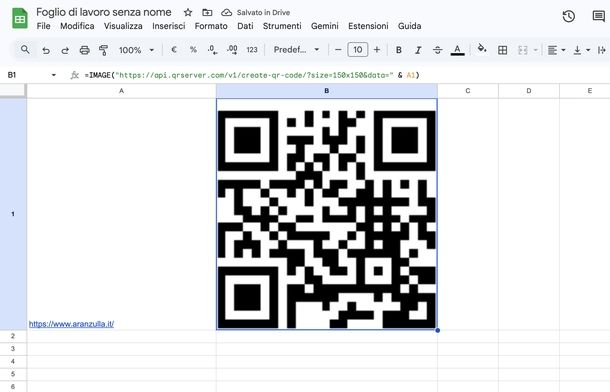The height and width of the screenshot is (392, 610).
Task: Toggle italic formatting
Action: [x=418, y=50]
